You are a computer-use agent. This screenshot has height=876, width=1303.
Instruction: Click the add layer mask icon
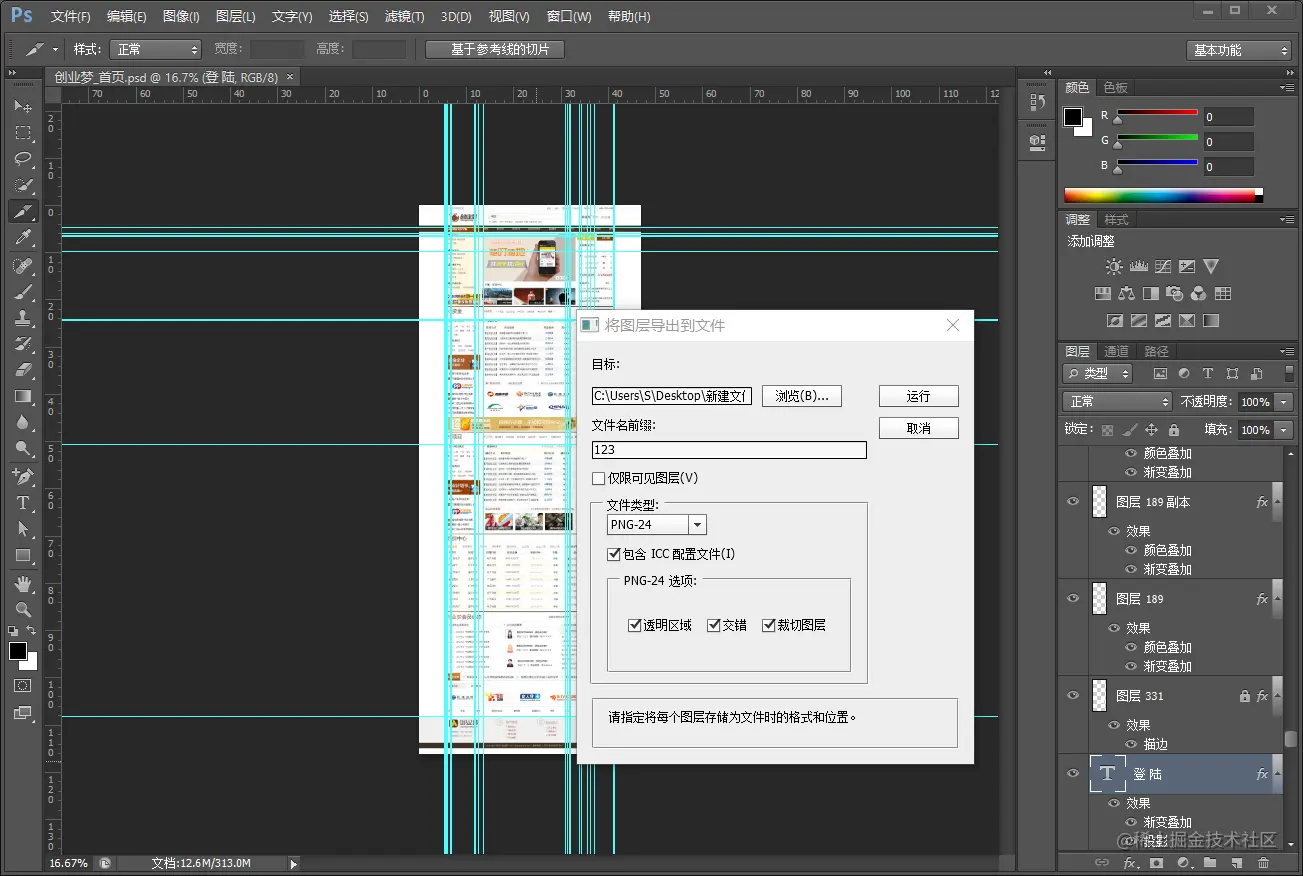coord(1156,862)
